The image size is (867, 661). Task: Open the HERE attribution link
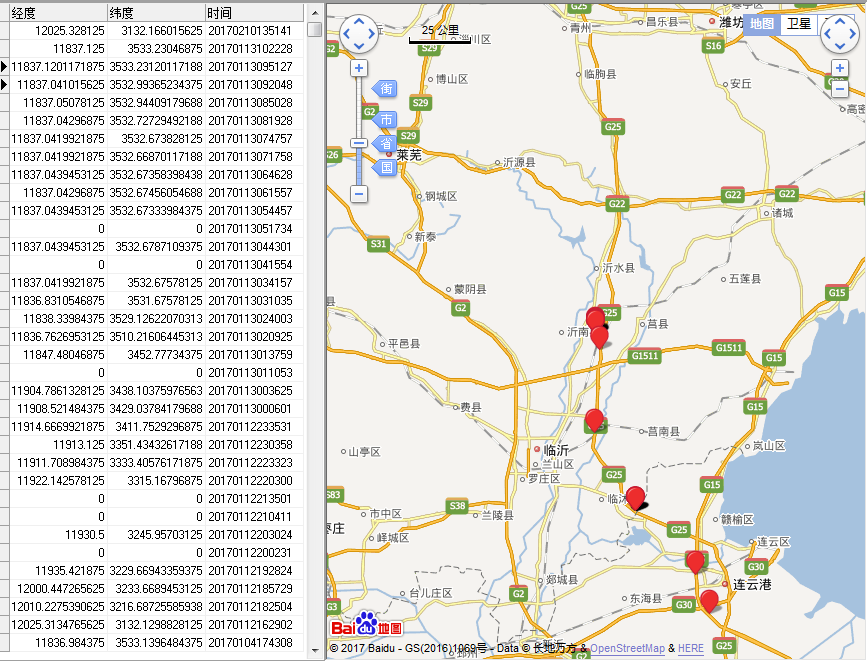coord(691,649)
